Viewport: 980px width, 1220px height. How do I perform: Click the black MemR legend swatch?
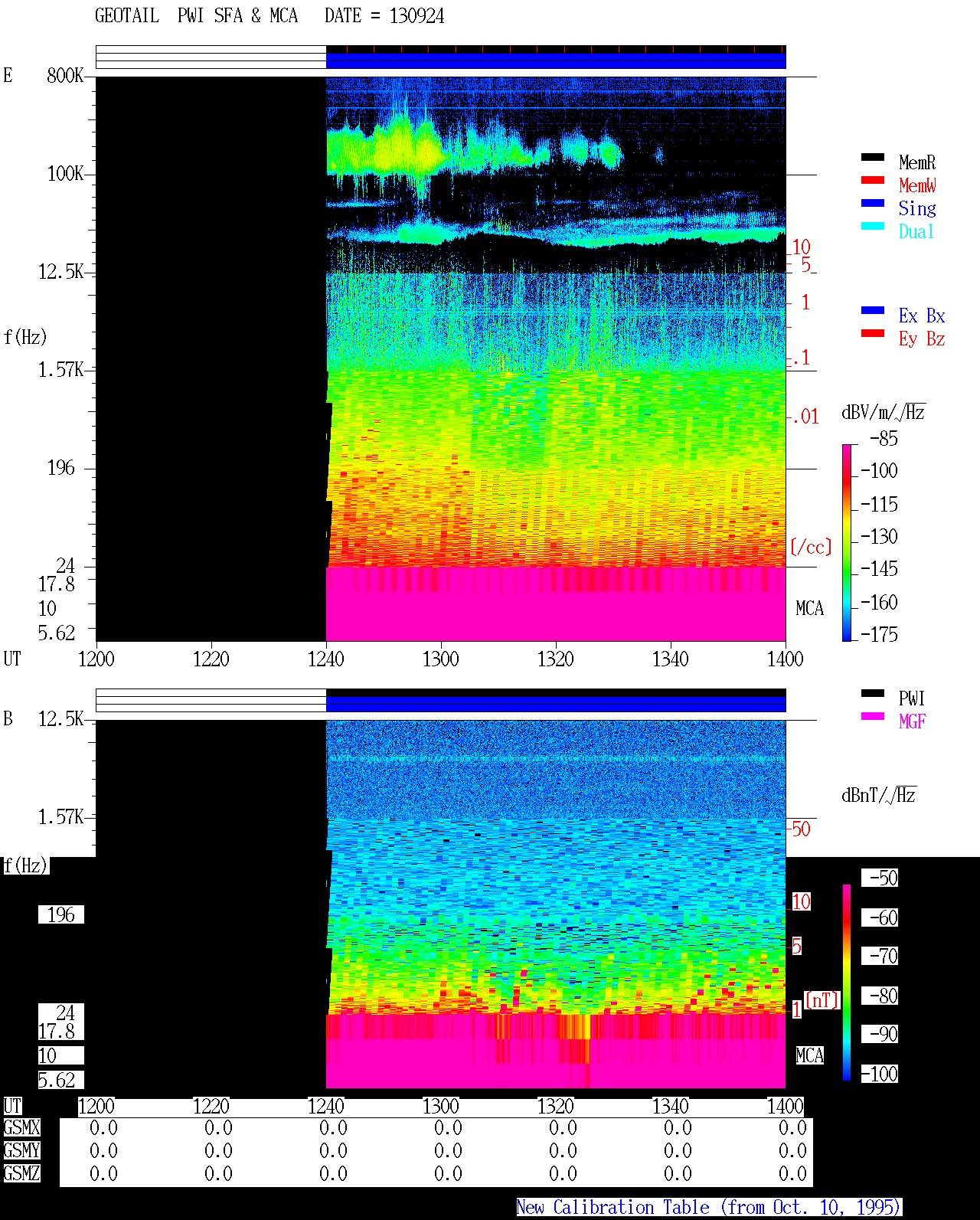pyautogui.click(x=873, y=157)
